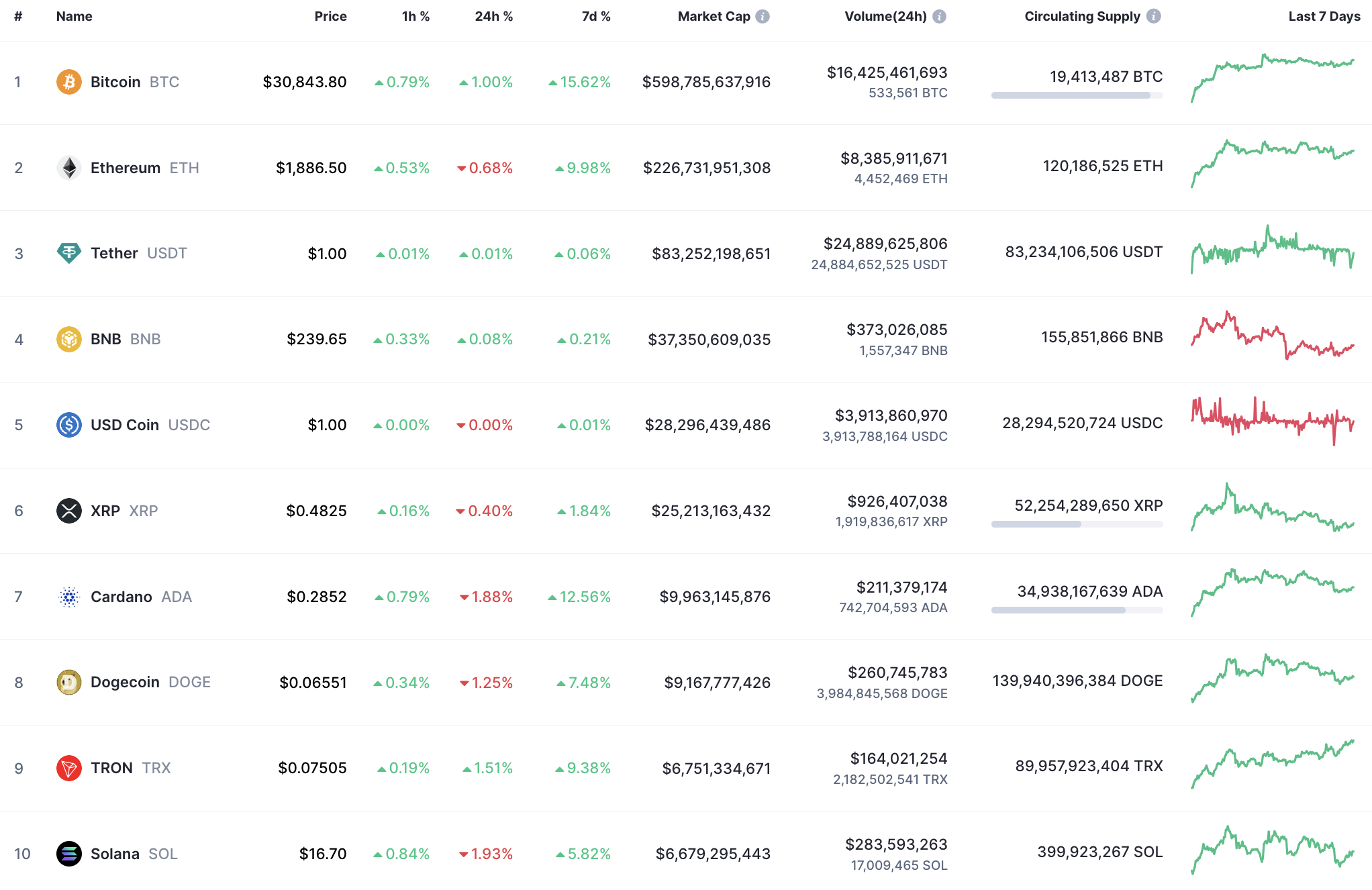Click the Tether USDT logo
1372x890 pixels.
click(69, 253)
